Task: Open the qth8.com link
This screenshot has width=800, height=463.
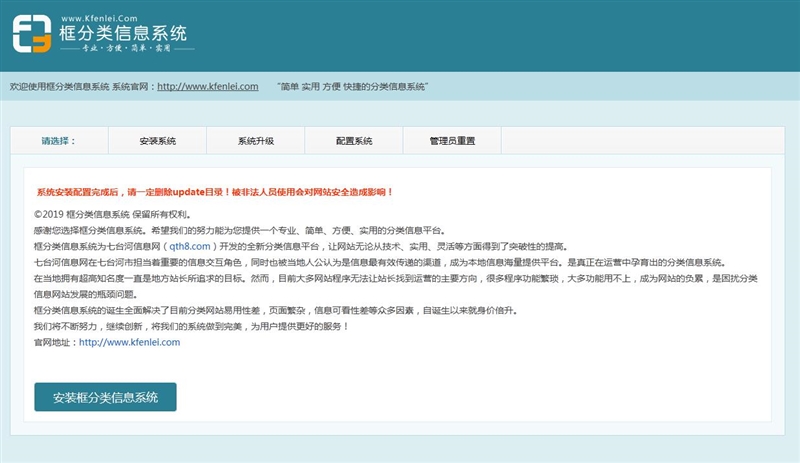Action: (x=190, y=246)
